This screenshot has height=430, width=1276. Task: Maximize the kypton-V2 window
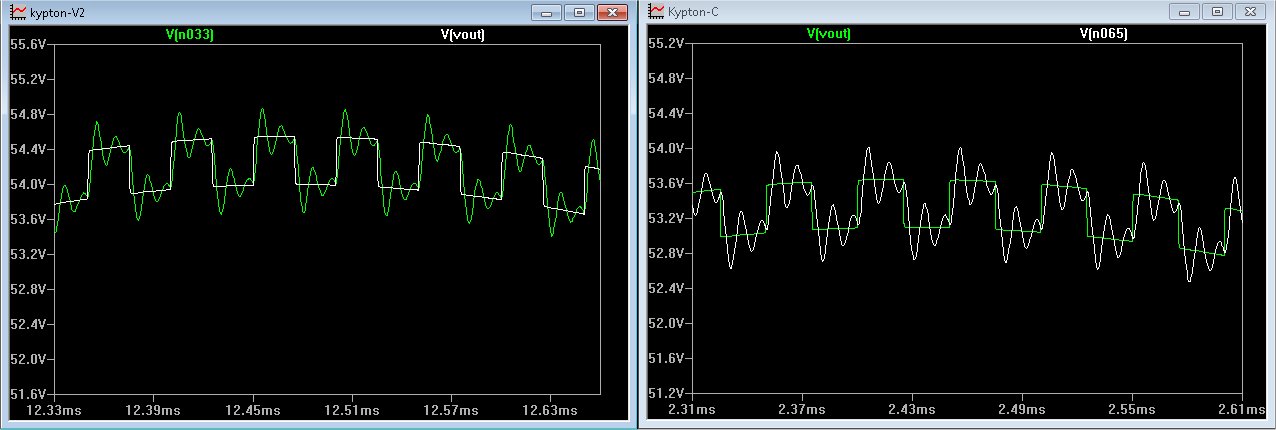coord(579,13)
